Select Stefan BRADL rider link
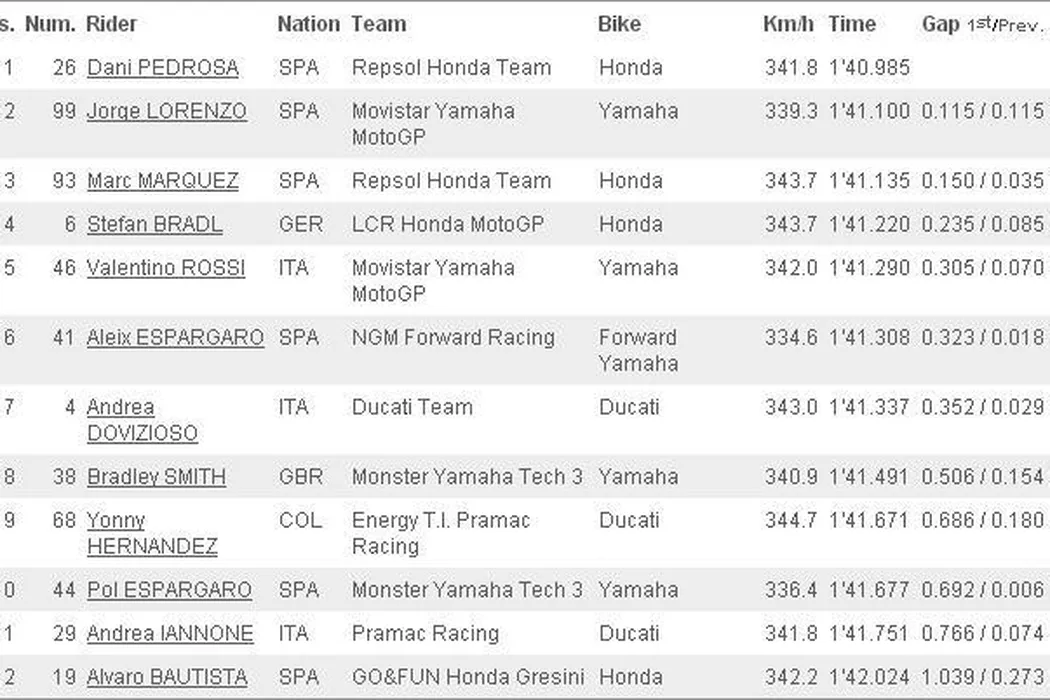 click(155, 224)
